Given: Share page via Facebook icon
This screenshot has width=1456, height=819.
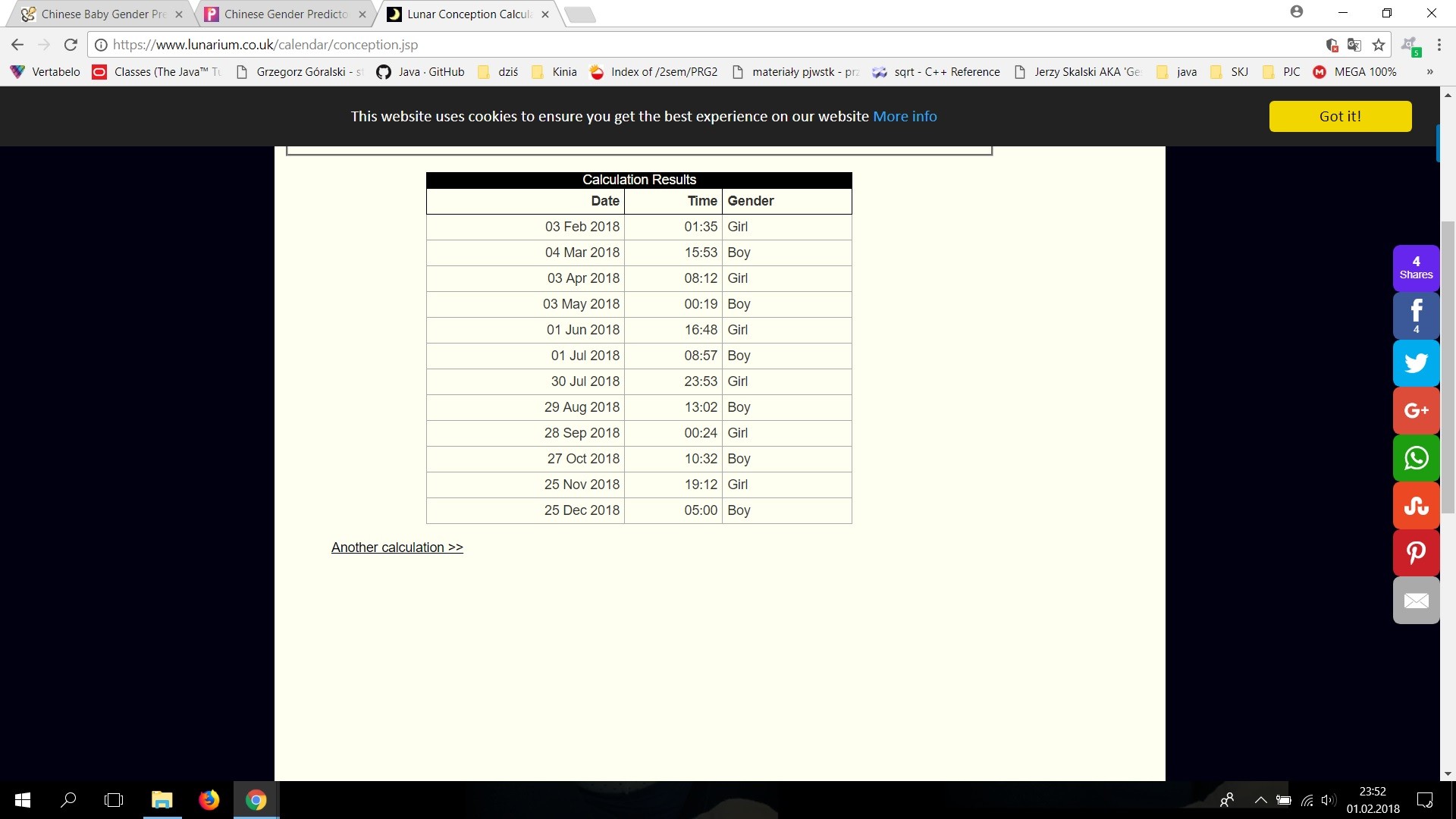Looking at the screenshot, I should (x=1416, y=315).
